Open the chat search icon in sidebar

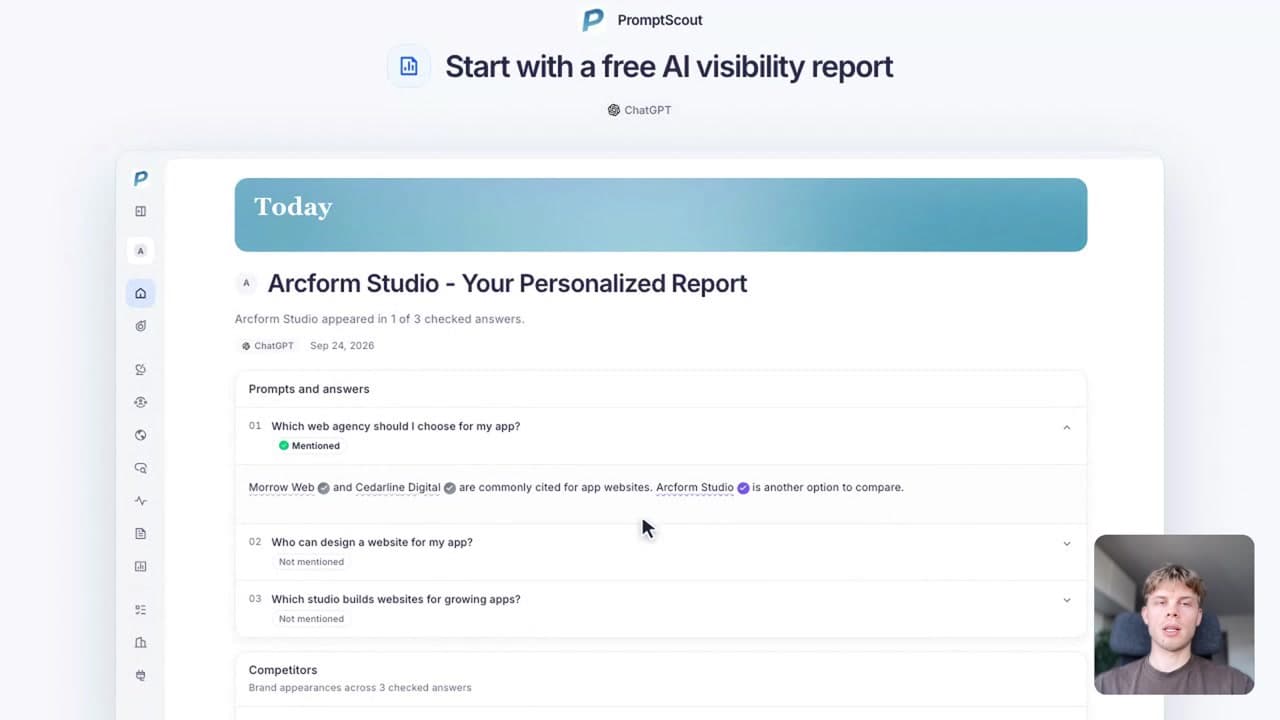click(141, 468)
